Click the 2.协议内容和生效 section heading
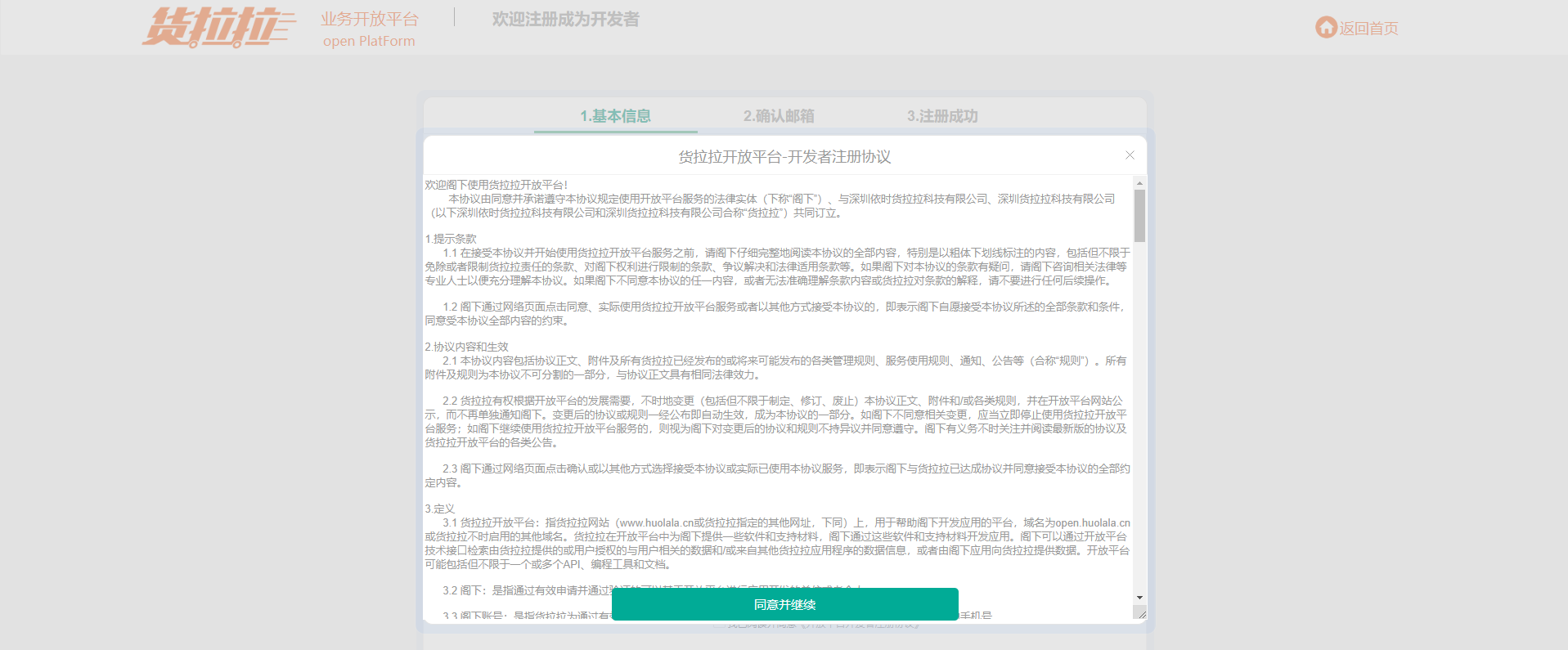Image resolution: width=1568 pixels, height=650 pixels. point(466,347)
